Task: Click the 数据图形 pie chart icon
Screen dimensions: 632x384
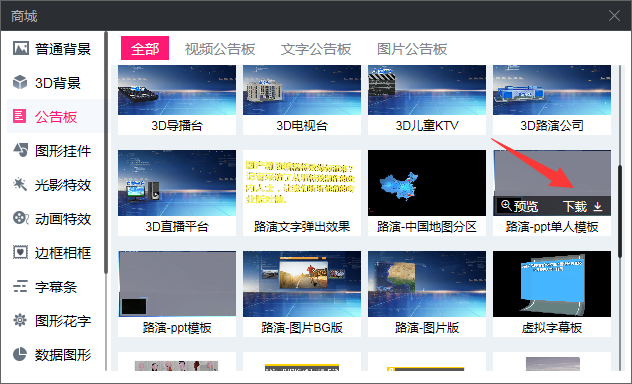Action: 20,354
